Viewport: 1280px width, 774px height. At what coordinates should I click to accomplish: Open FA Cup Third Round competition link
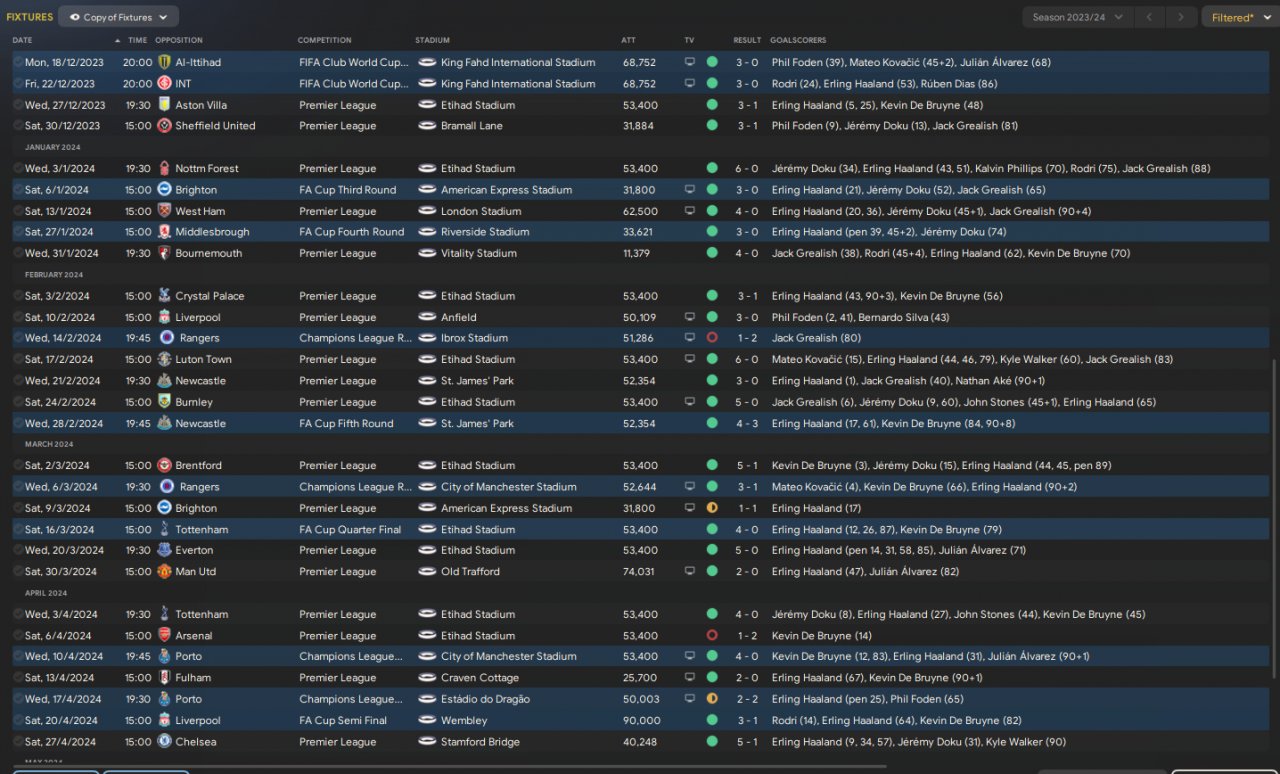point(347,190)
